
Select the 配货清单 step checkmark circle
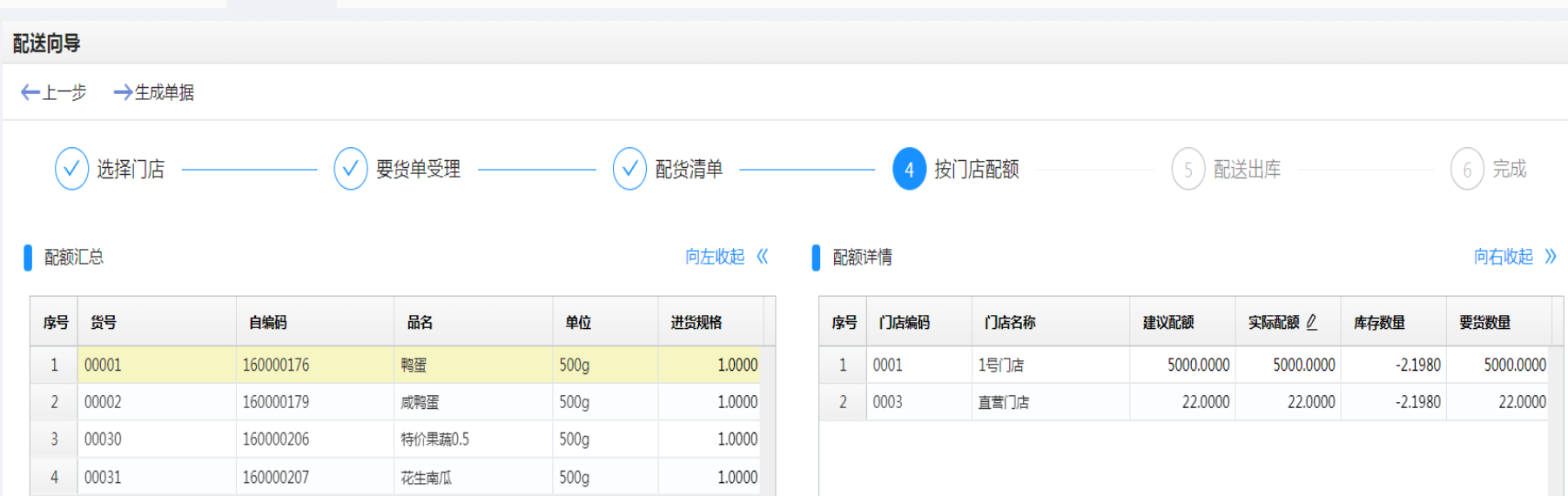tap(629, 169)
